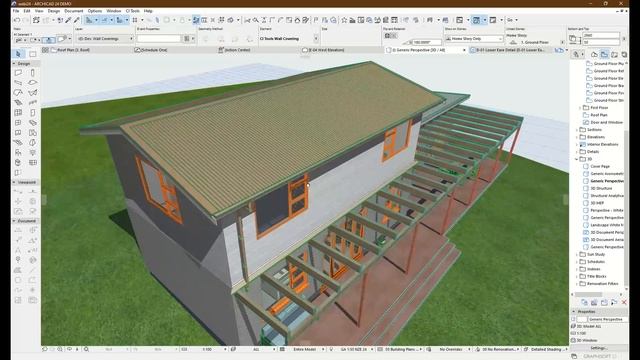This screenshot has width=640, height=360.
Task: Click zoom magnifier icon in bottom bar
Action: [87, 349]
